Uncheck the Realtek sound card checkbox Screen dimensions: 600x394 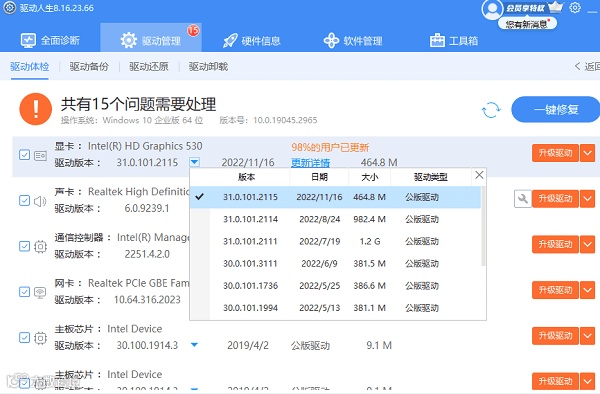[x=24, y=200]
